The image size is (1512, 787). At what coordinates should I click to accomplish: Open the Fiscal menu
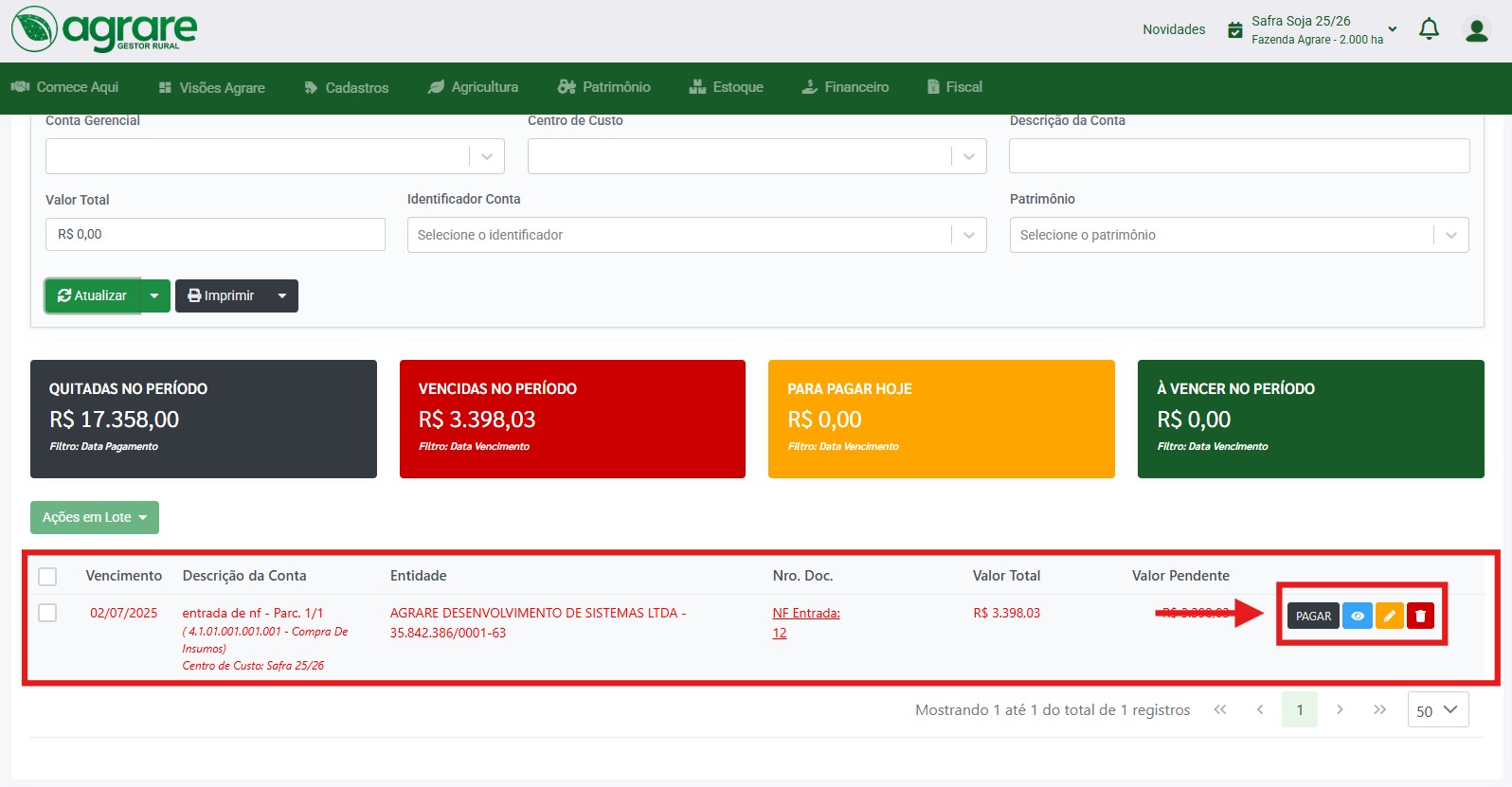pos(954,87)
